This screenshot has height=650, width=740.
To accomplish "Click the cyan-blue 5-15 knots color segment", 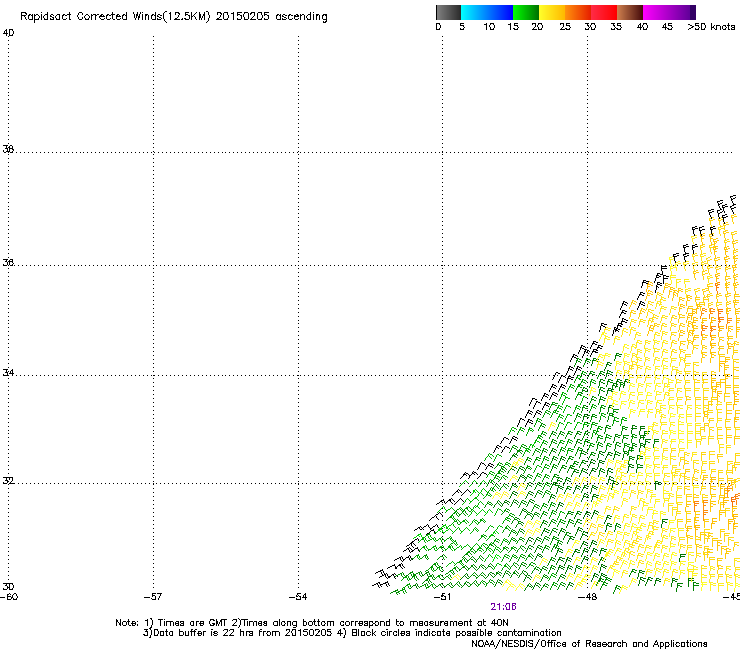I will click(487, 12).
